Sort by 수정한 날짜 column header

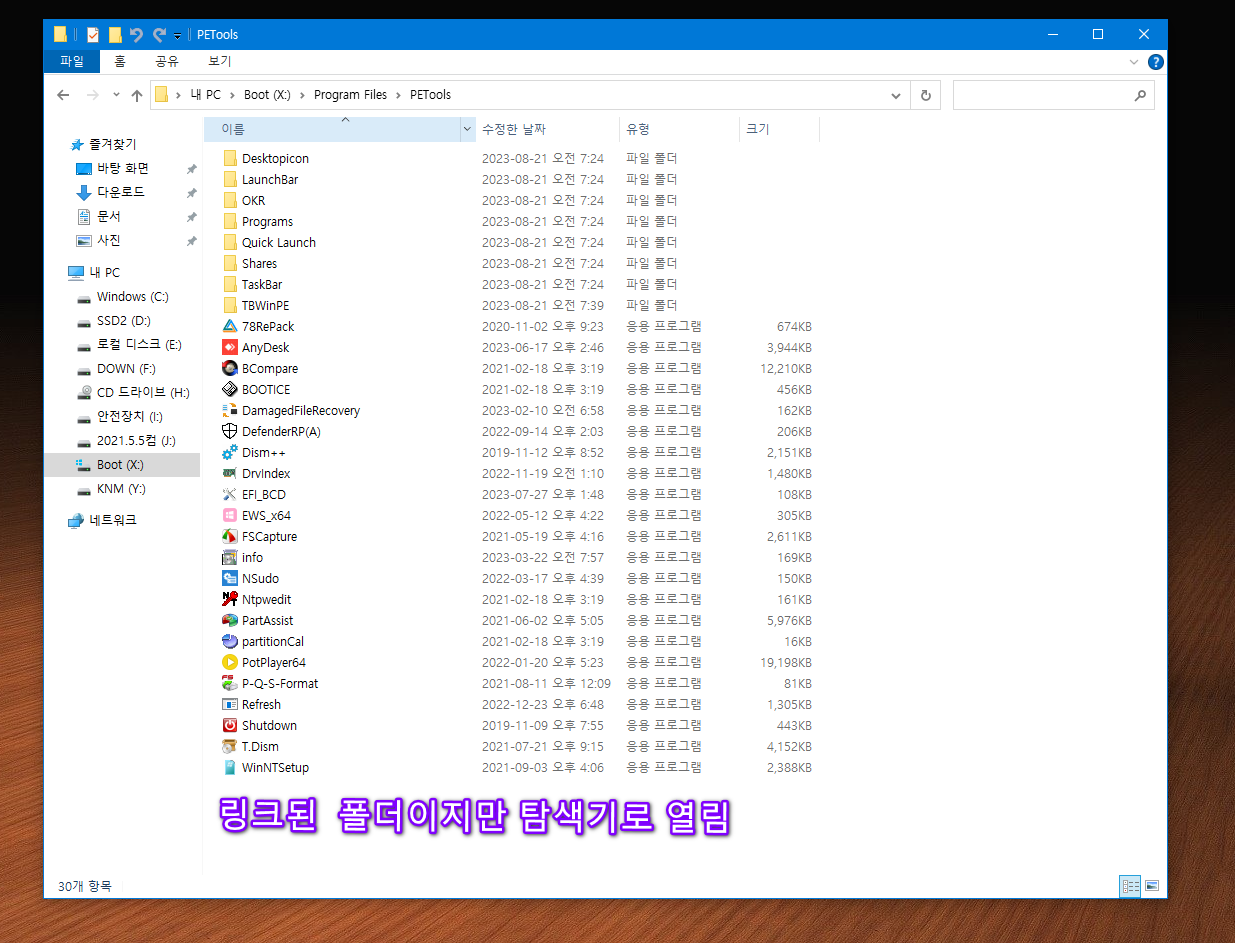[547, 130]
